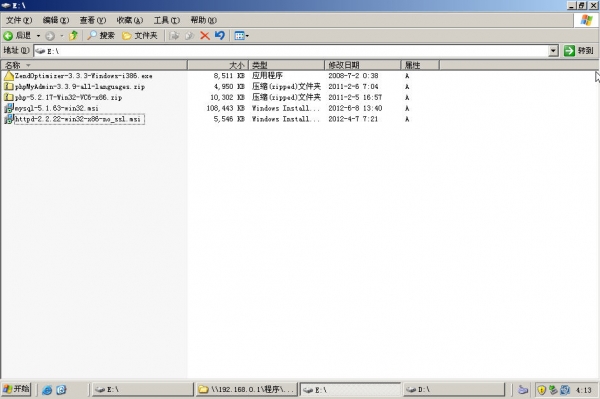
Task: Open the Tools (工具) menu
Action: click(x=166, y=20)
